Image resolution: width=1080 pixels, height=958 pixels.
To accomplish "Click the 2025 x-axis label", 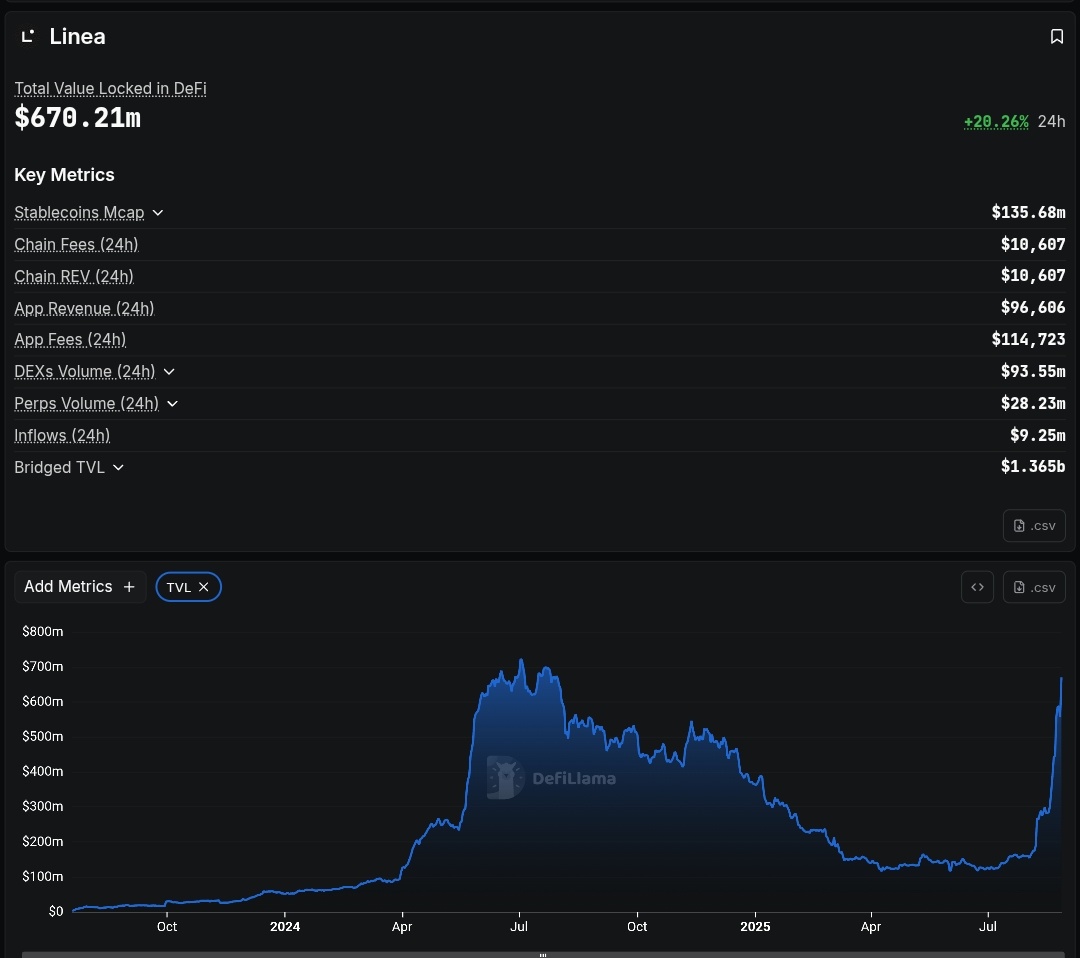I will 755,926.
